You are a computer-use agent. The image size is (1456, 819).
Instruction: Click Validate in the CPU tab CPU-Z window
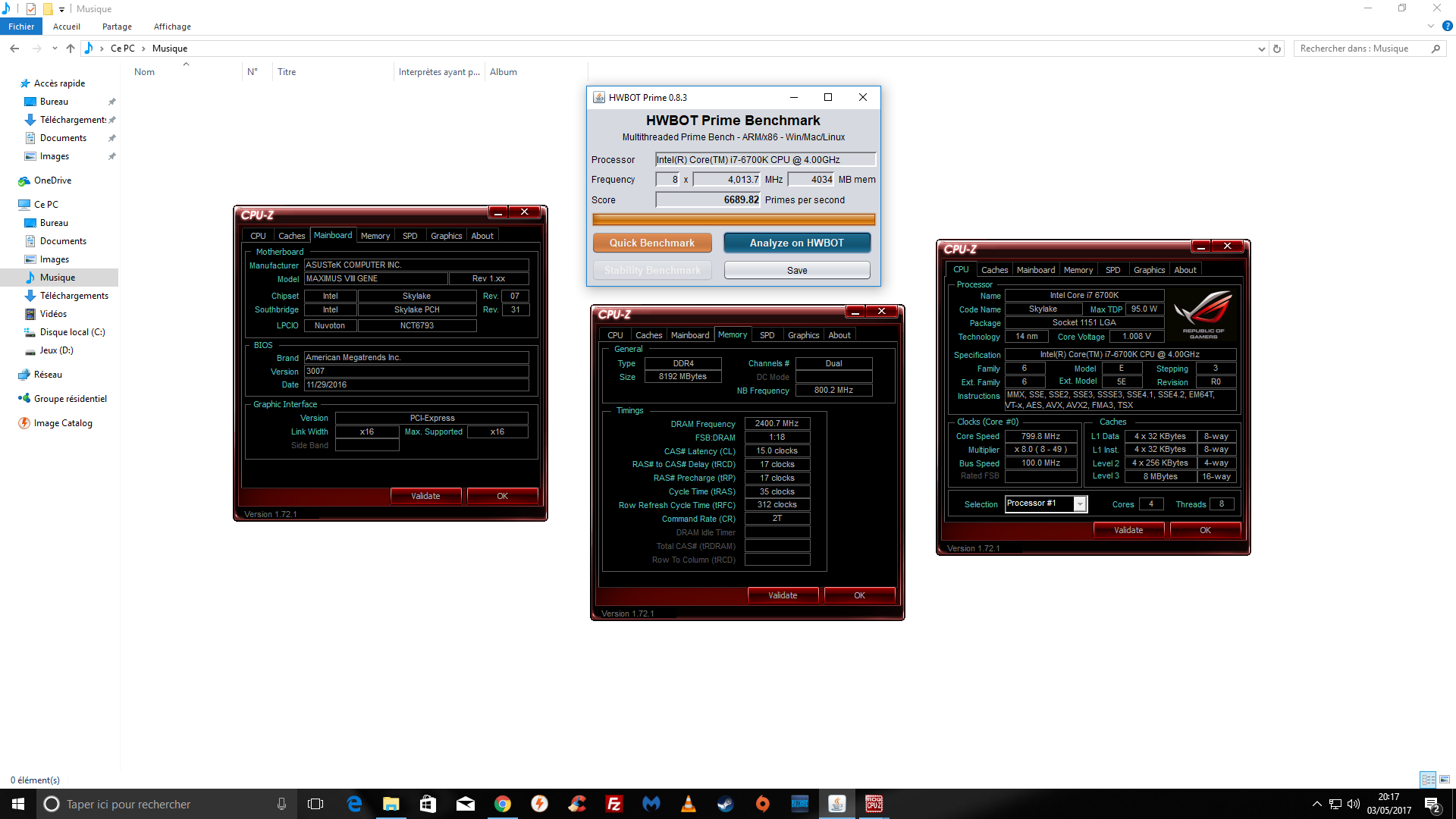pyautogui.click(x=1128, y=530)
